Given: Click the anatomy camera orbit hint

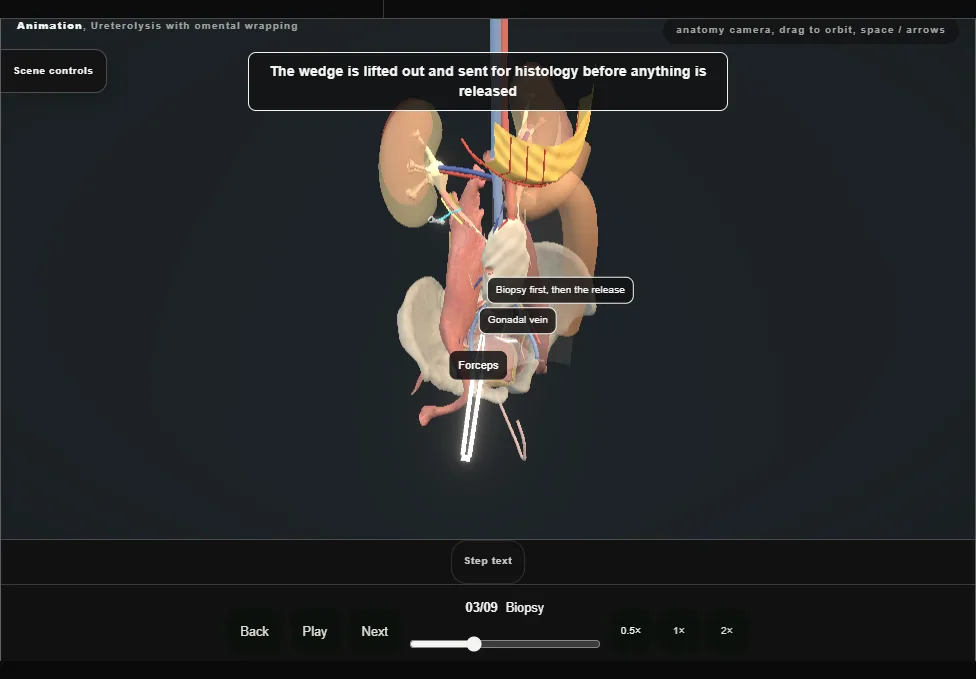Looking at the screenshot, I should pyautogui.click(x=810, y=30).
